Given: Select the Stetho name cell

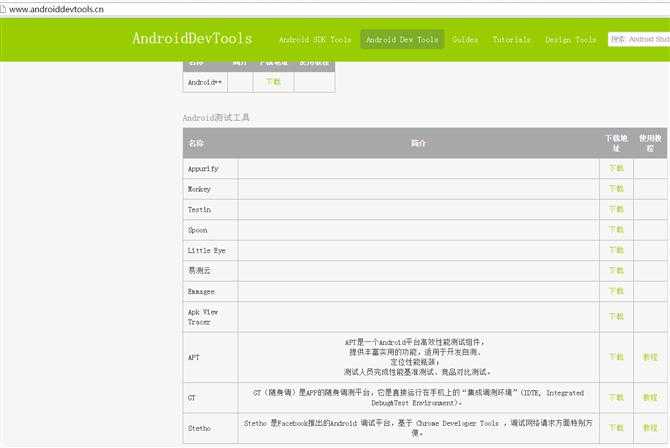Looking at the screenshot, I should click(x=211, y=428).
